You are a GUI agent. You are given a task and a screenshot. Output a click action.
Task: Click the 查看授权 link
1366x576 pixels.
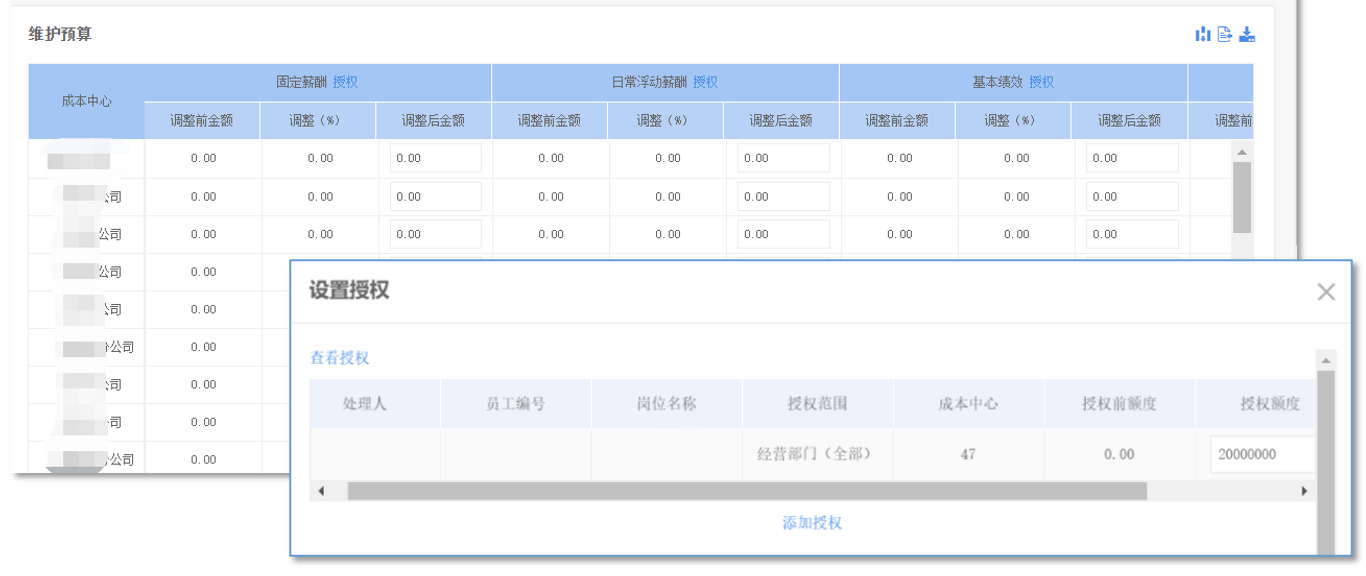(339, 358)
